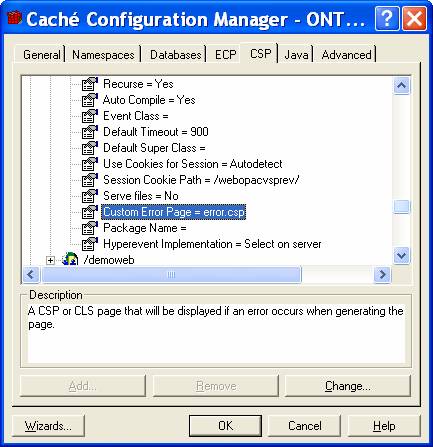Click the property icon next to Auto Compile
Image resolution: width=433 pixels, height=447 pixels.
pos(90,100)
